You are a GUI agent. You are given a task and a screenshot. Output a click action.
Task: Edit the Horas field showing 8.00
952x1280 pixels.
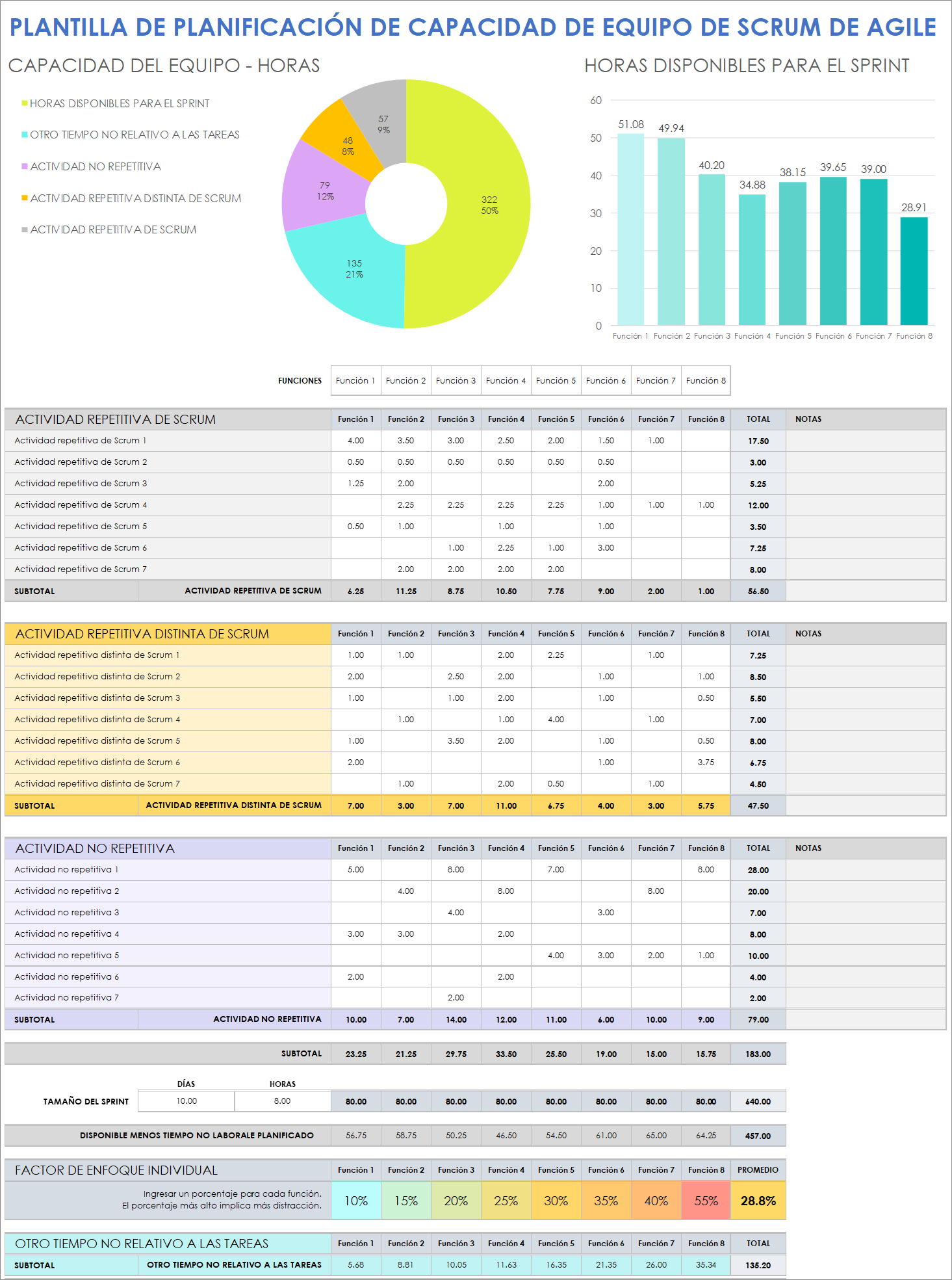(x=282, y=1101)
